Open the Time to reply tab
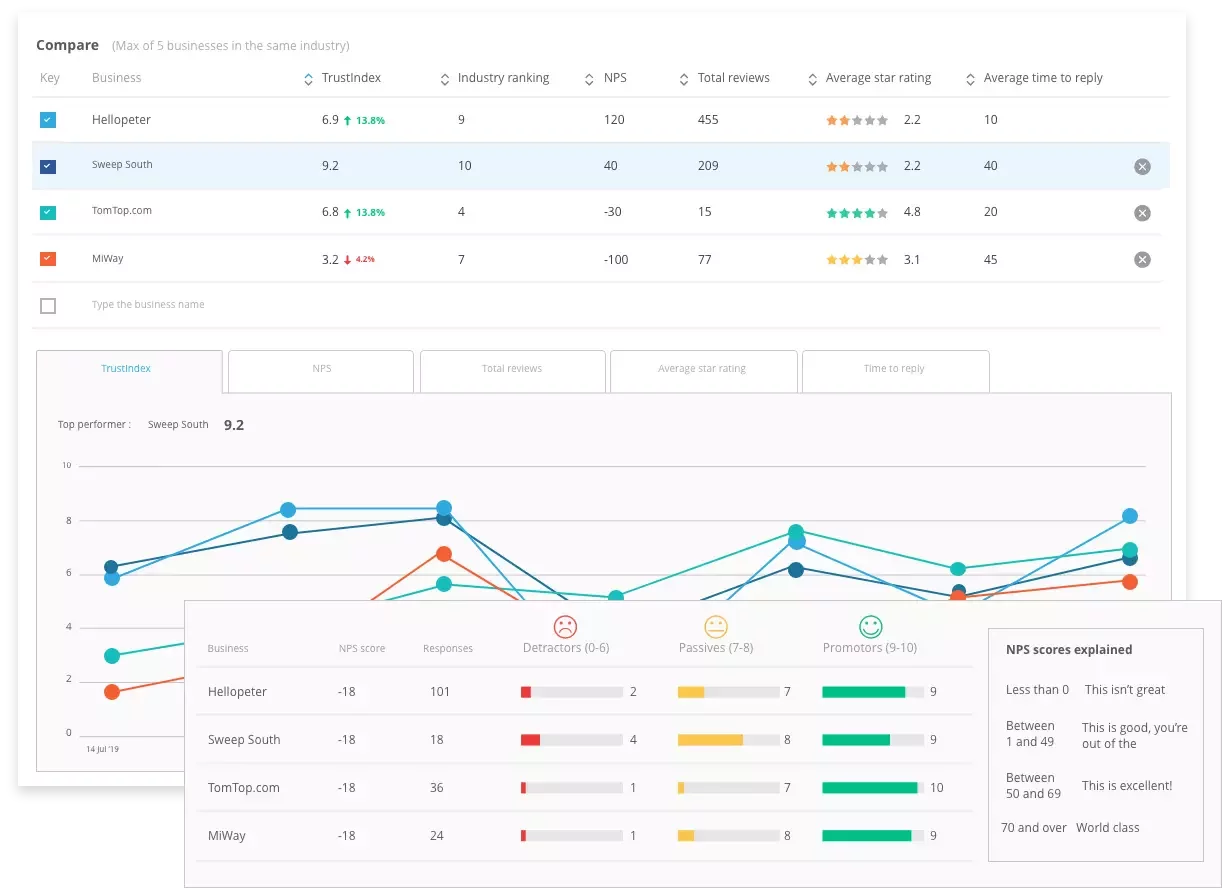The width and height of the screenshot is (1222, 888). pos(894,370)
